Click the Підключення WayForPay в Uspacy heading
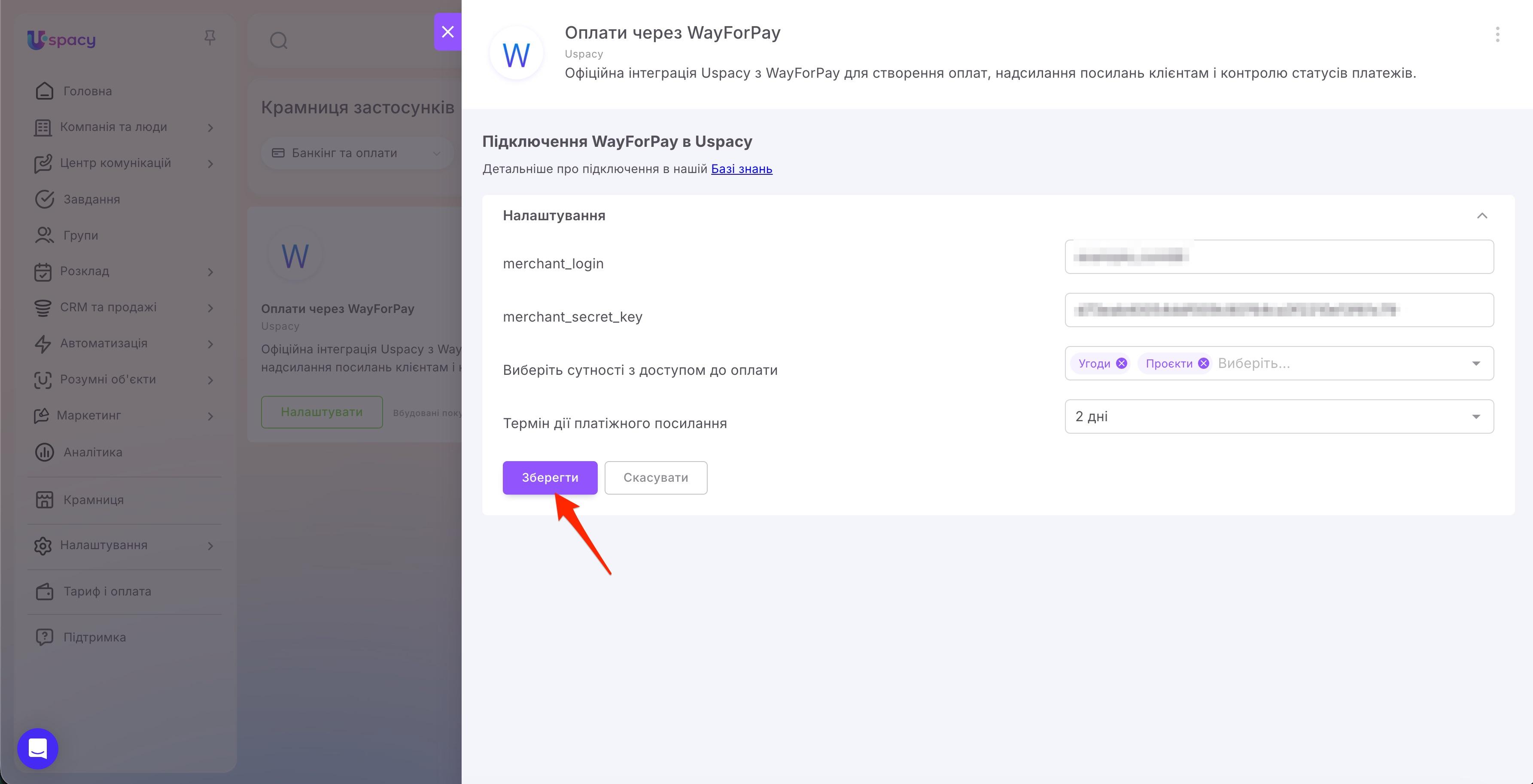 coord(617,142)
